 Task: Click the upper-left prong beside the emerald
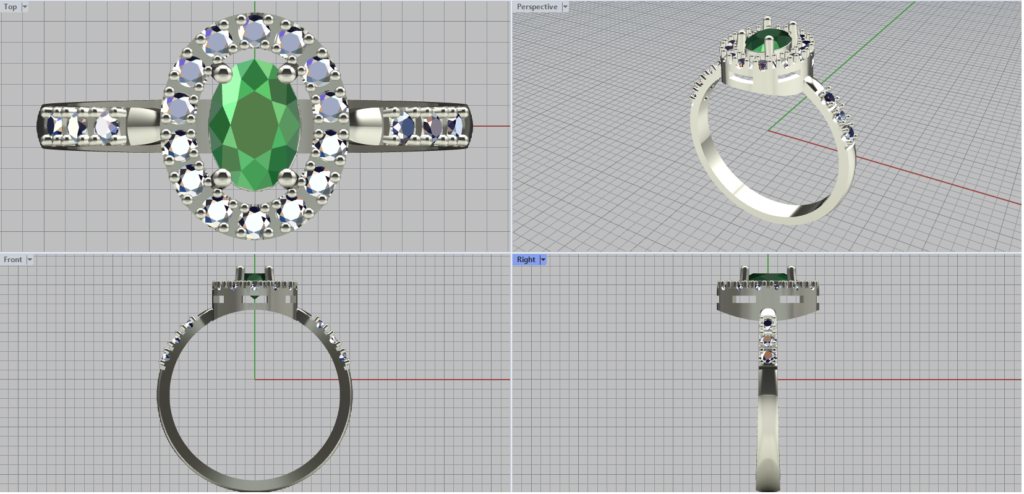(x=221, y=72)
